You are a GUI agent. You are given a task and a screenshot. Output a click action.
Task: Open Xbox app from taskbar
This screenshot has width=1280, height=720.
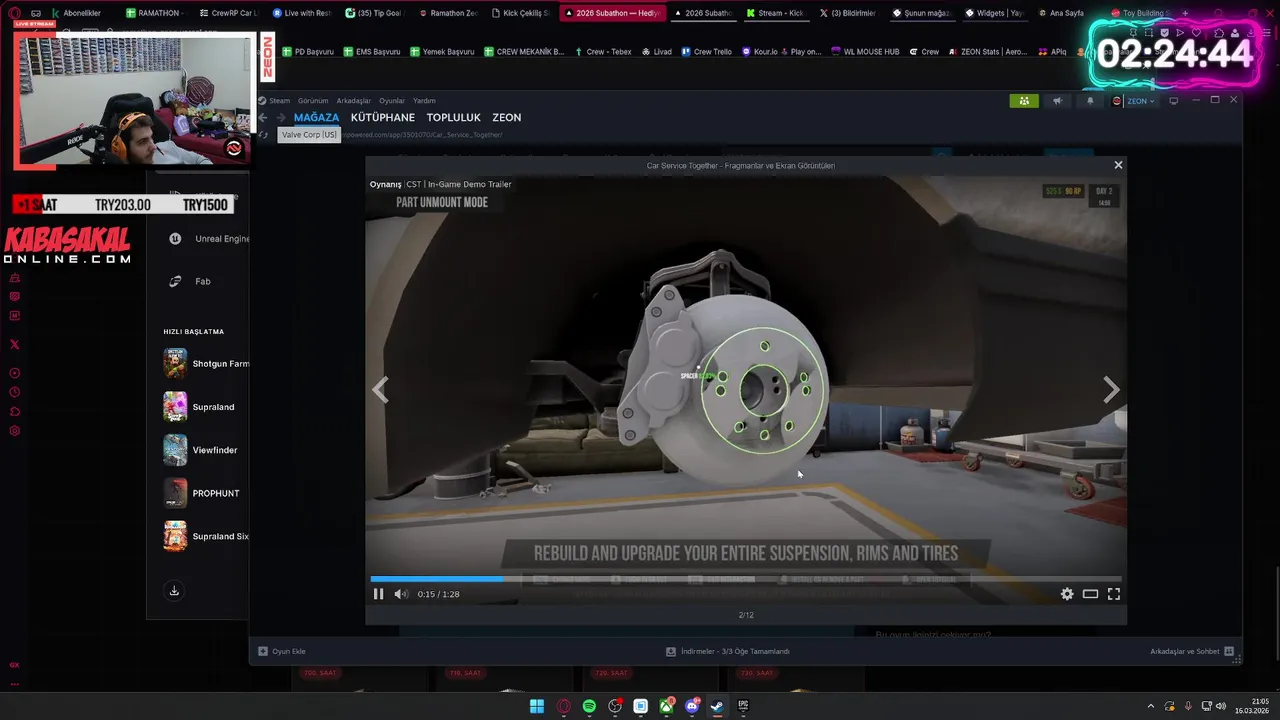tap(666, 706)
